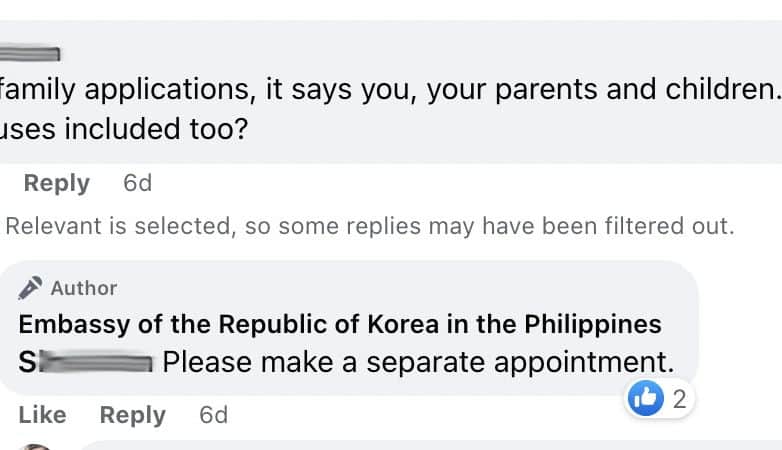Open the 6d timestamp below Embassy reply

(213, 415)
